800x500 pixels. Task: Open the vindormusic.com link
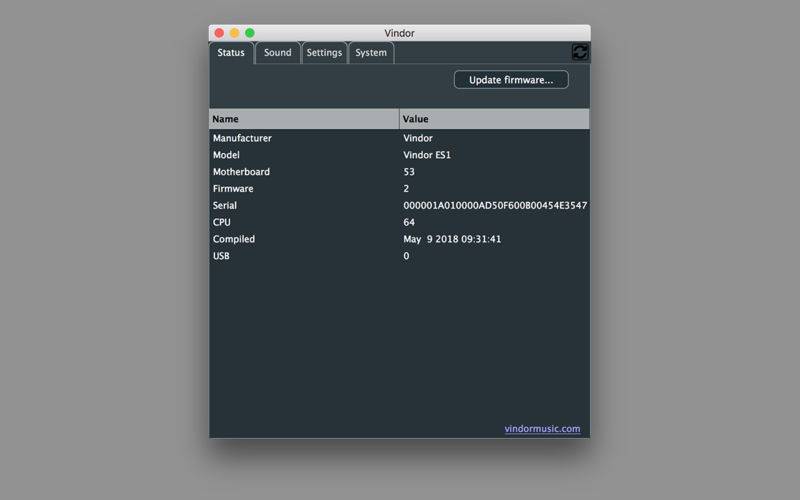[542, 429]
